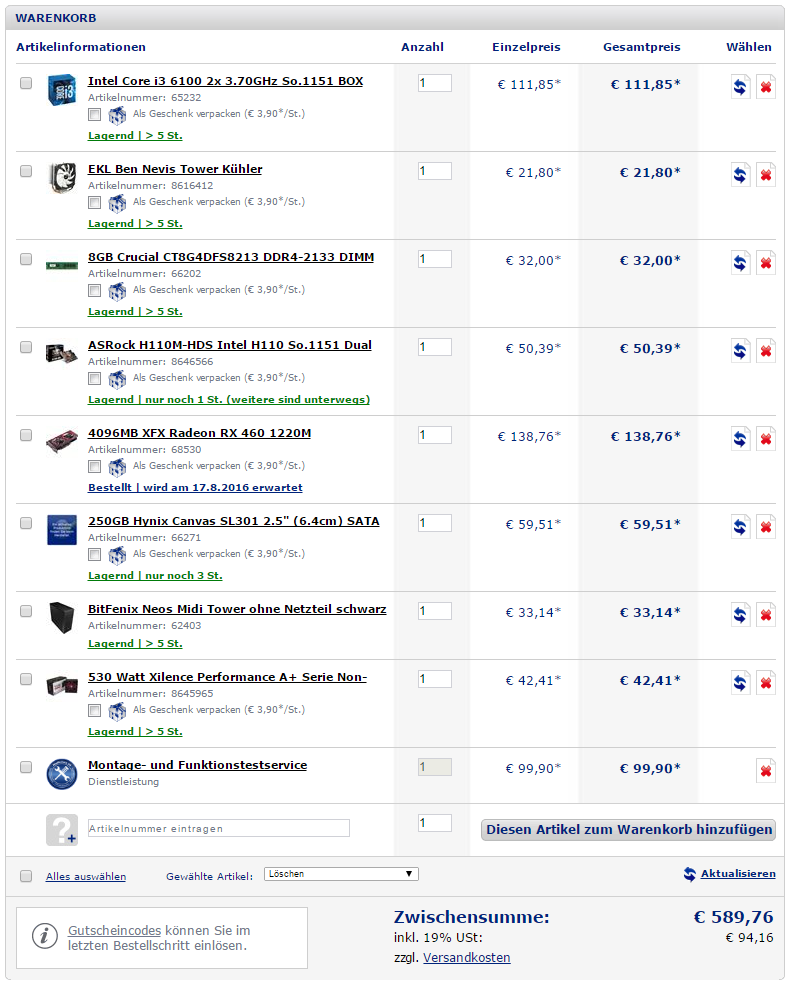Click Artikelnummer 8646566 text

[x=151, y=361]
